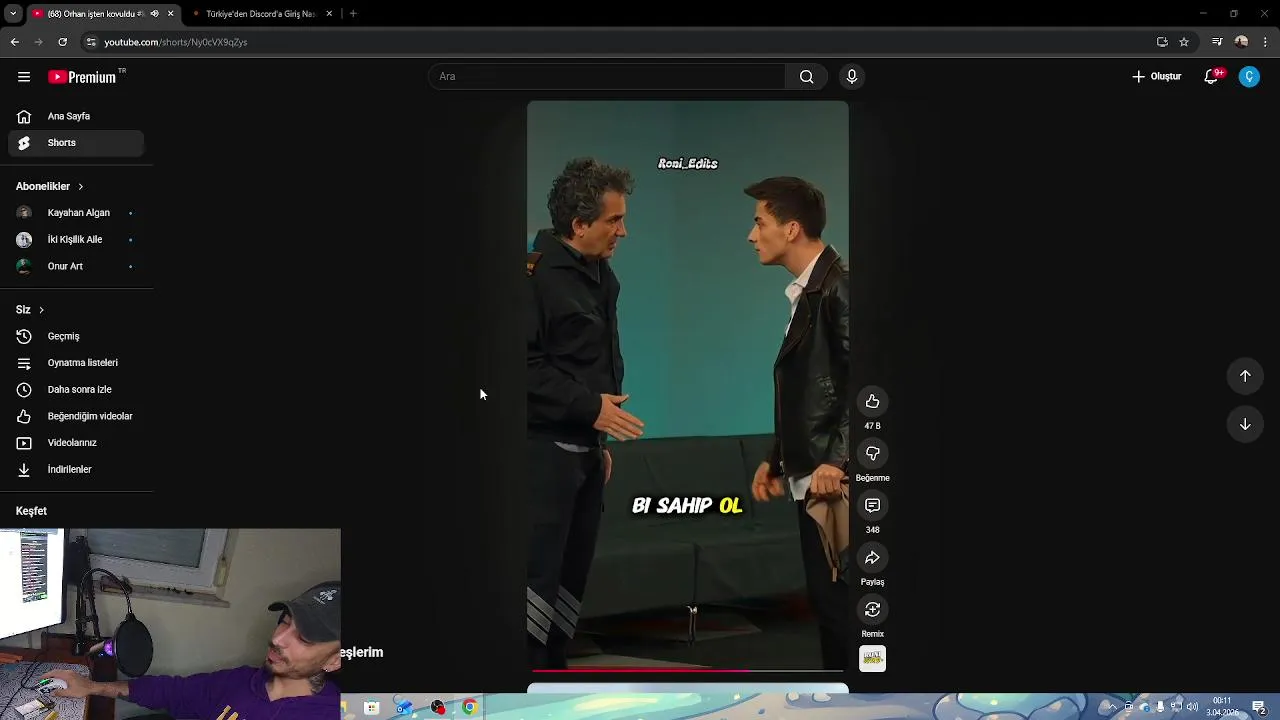Click the Oluştur create button

[1157, 77]
